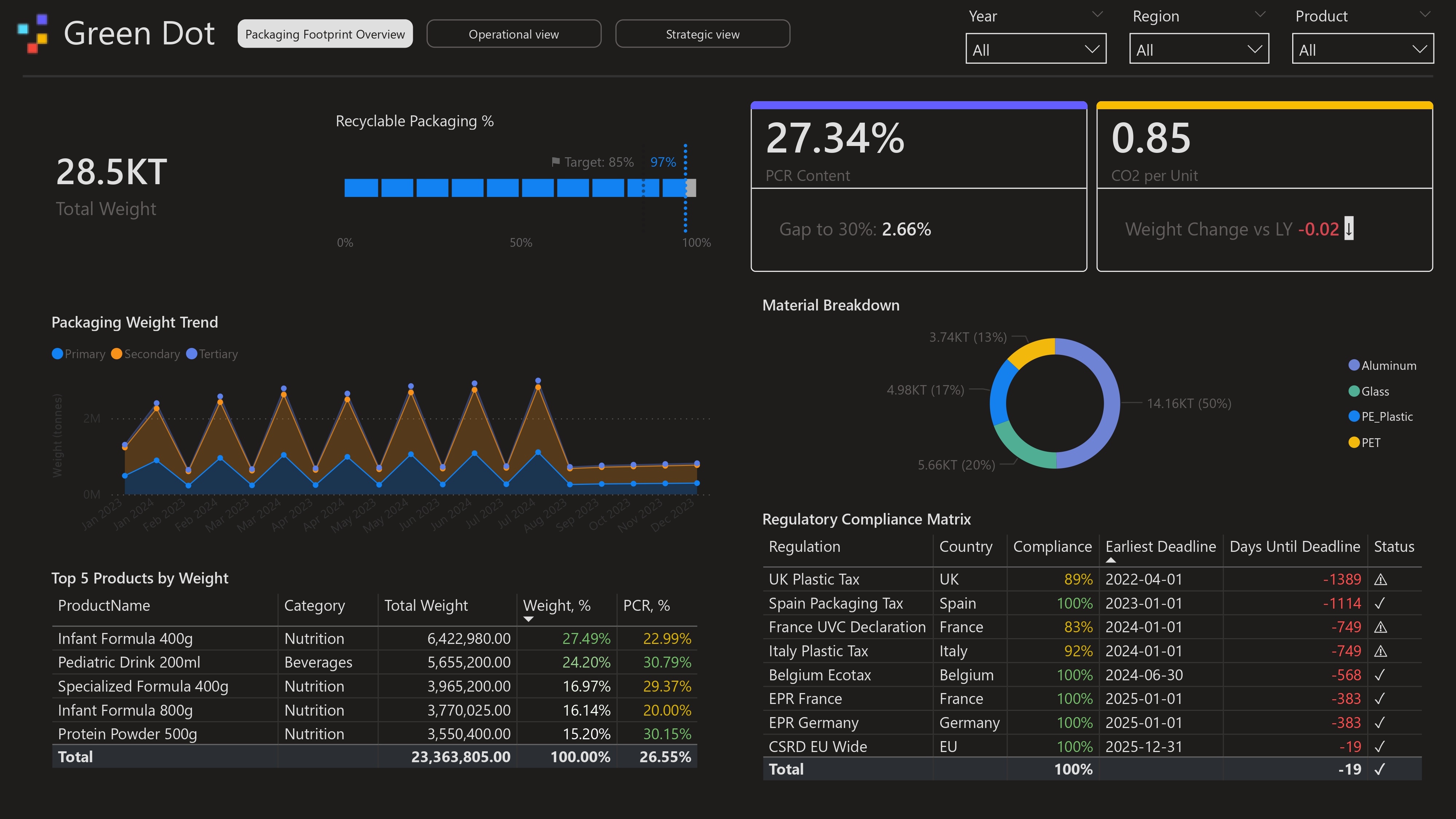Click warning icon in France UVC Declaration row
This screenshot has width=1456, height=819.
(x=1380, y=627)
